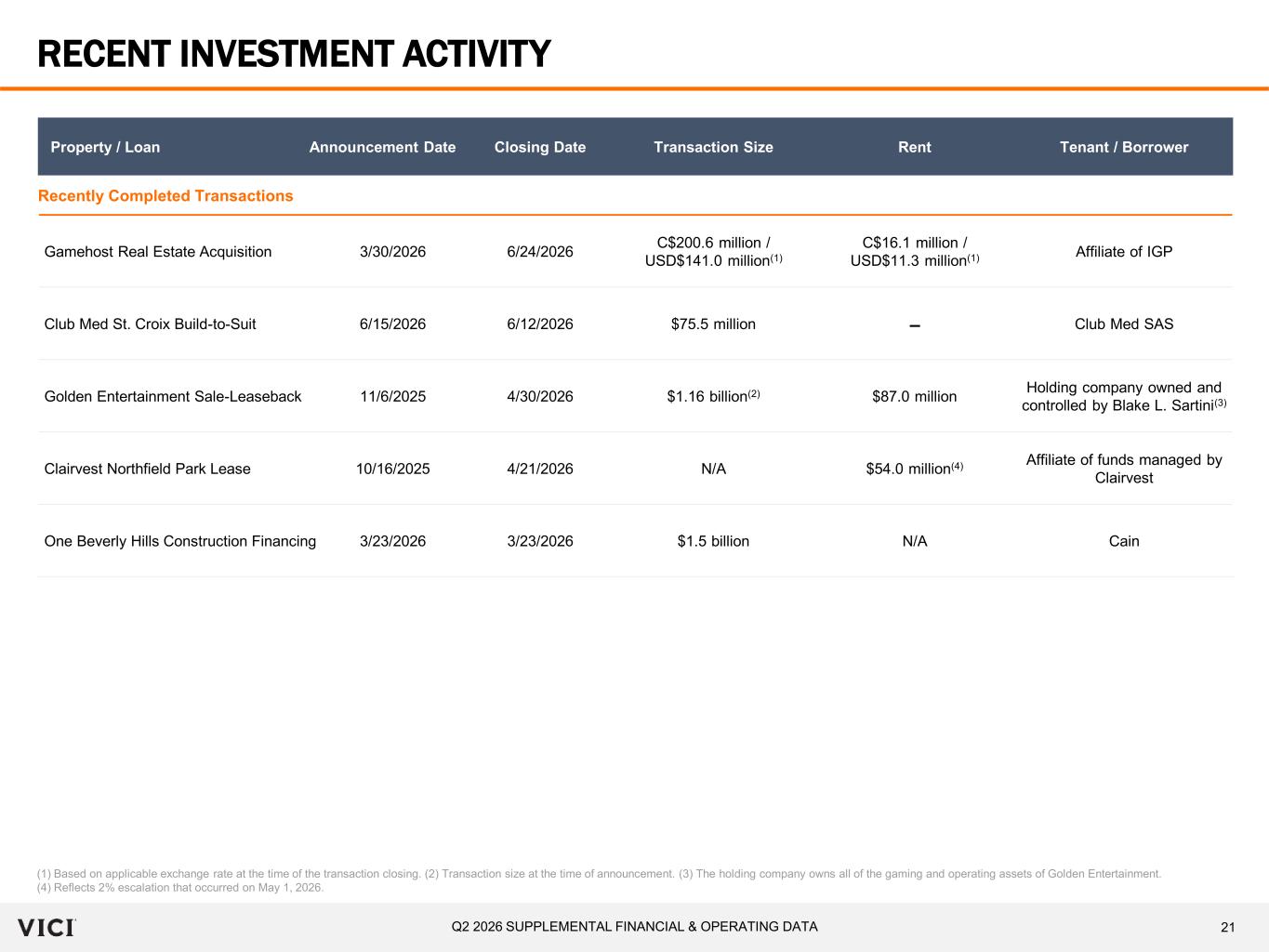The width and height of the screenshot is (1269, 952).
Task: Click 'Golden Entertainment Sale-Leaseback' row name
Action: (173, 397)
